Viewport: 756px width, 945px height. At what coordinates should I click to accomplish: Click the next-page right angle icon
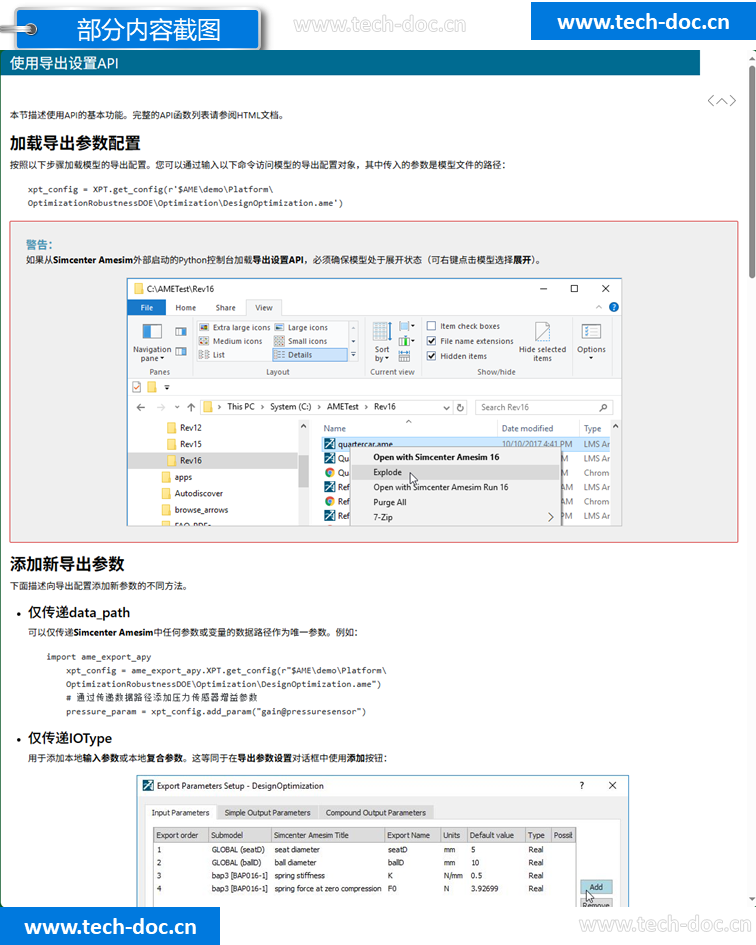[731, 101]
